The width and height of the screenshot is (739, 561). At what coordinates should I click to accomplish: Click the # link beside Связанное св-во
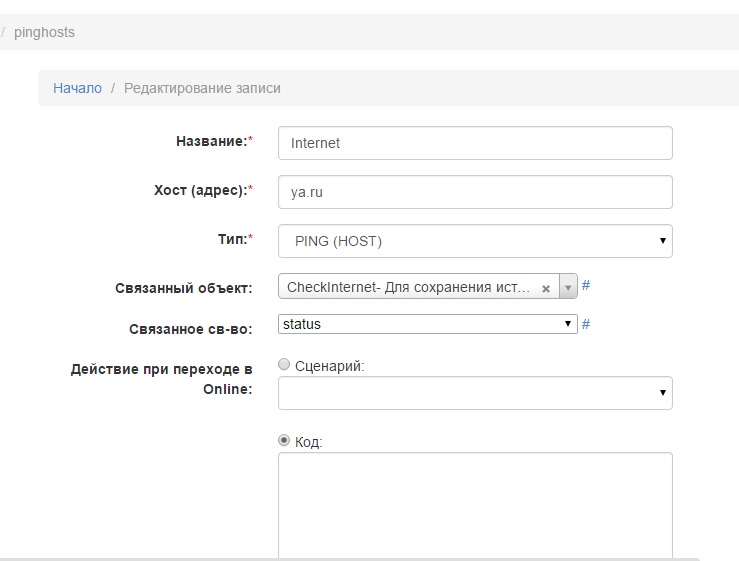586,324
